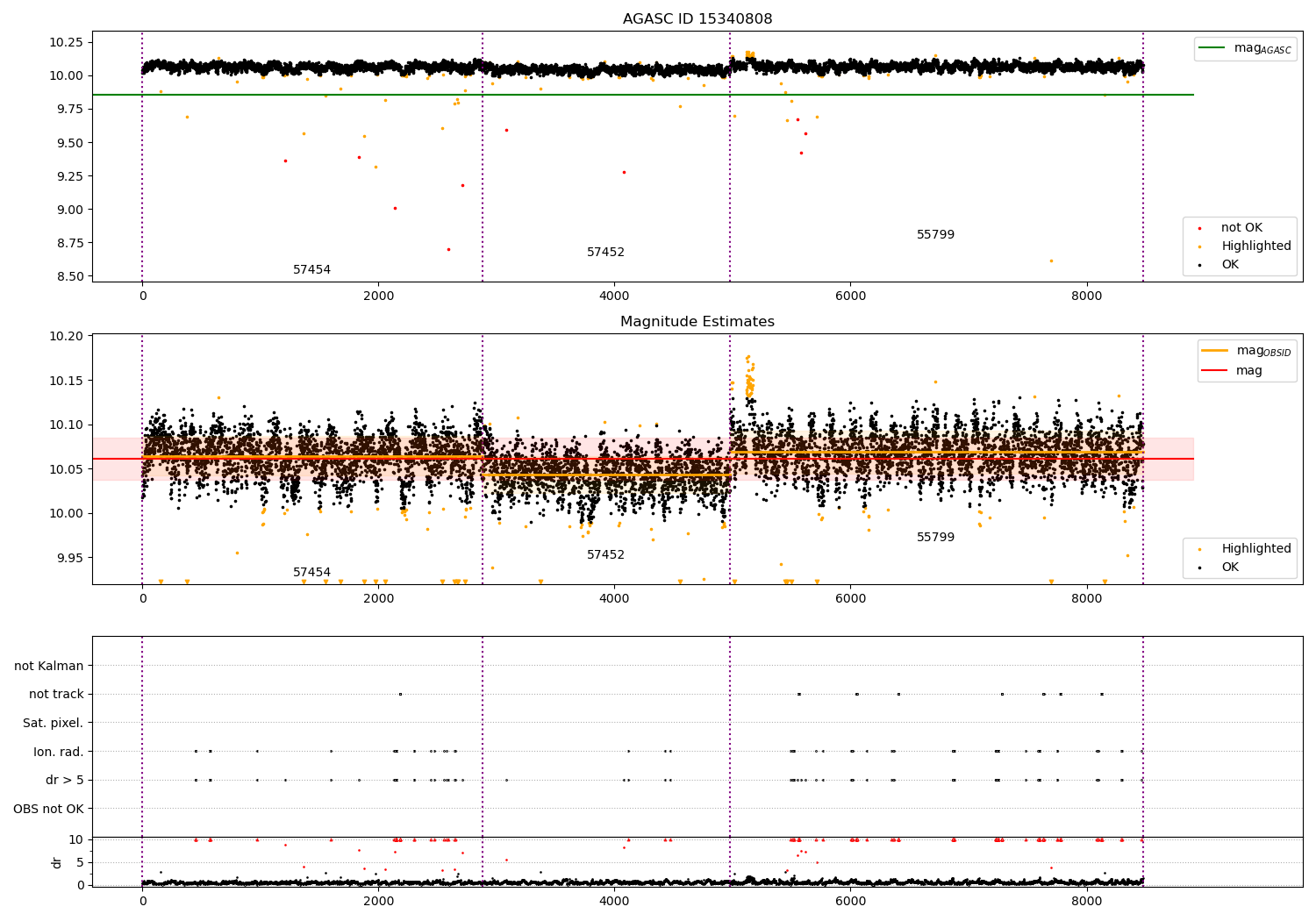Click the 57454 annotation in Magnitude Estimates plot
Viewport: 1316px width, 921px height.
coord(311,572)
